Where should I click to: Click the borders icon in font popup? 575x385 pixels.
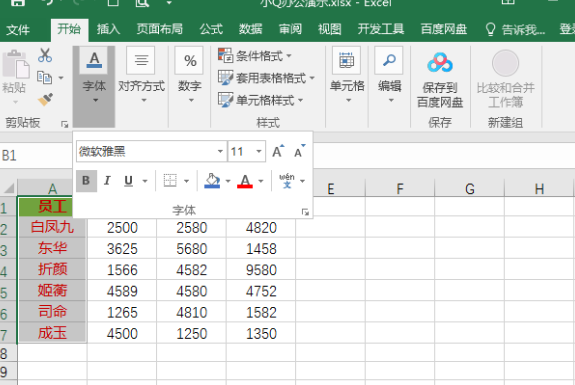pos(170,181)
